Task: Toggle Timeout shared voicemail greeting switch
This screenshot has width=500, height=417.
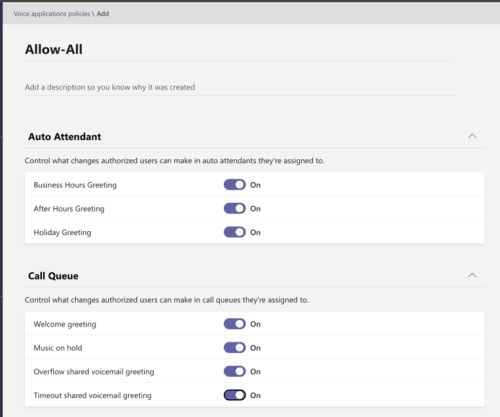Action: 235,395
